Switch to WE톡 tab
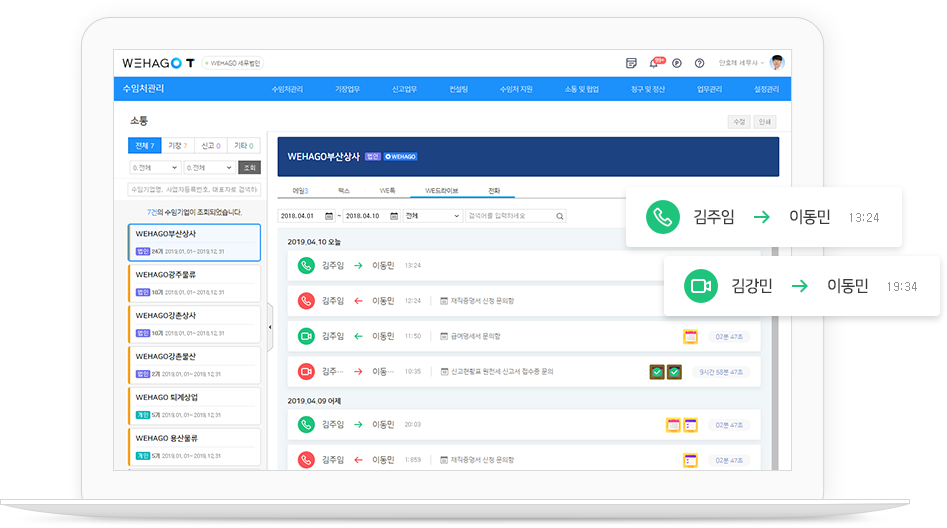947x528 pixels. coord(387,190)
